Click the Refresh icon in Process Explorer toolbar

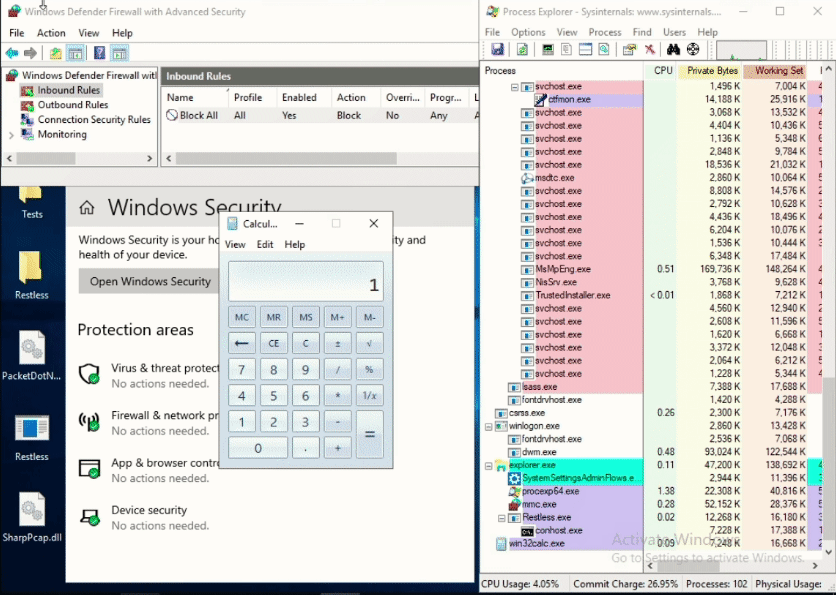tap(522, 50)
